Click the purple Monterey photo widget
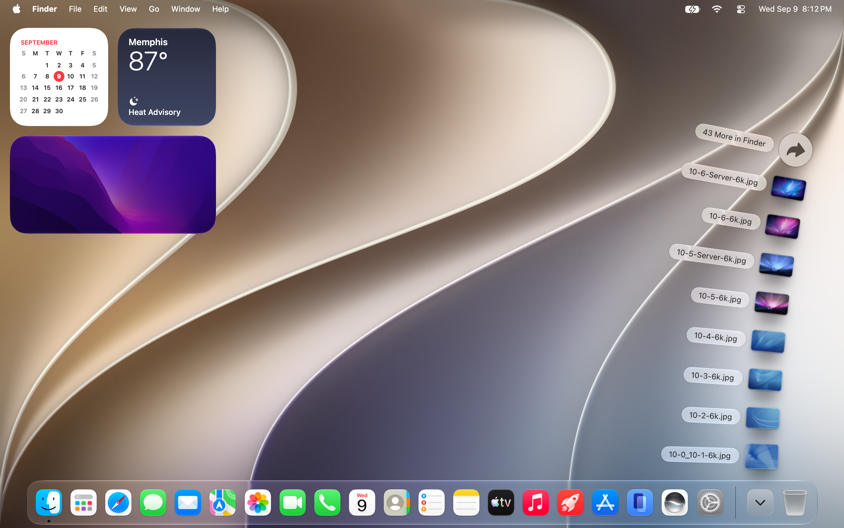The image size is (844, 528). tap(113, 185)
